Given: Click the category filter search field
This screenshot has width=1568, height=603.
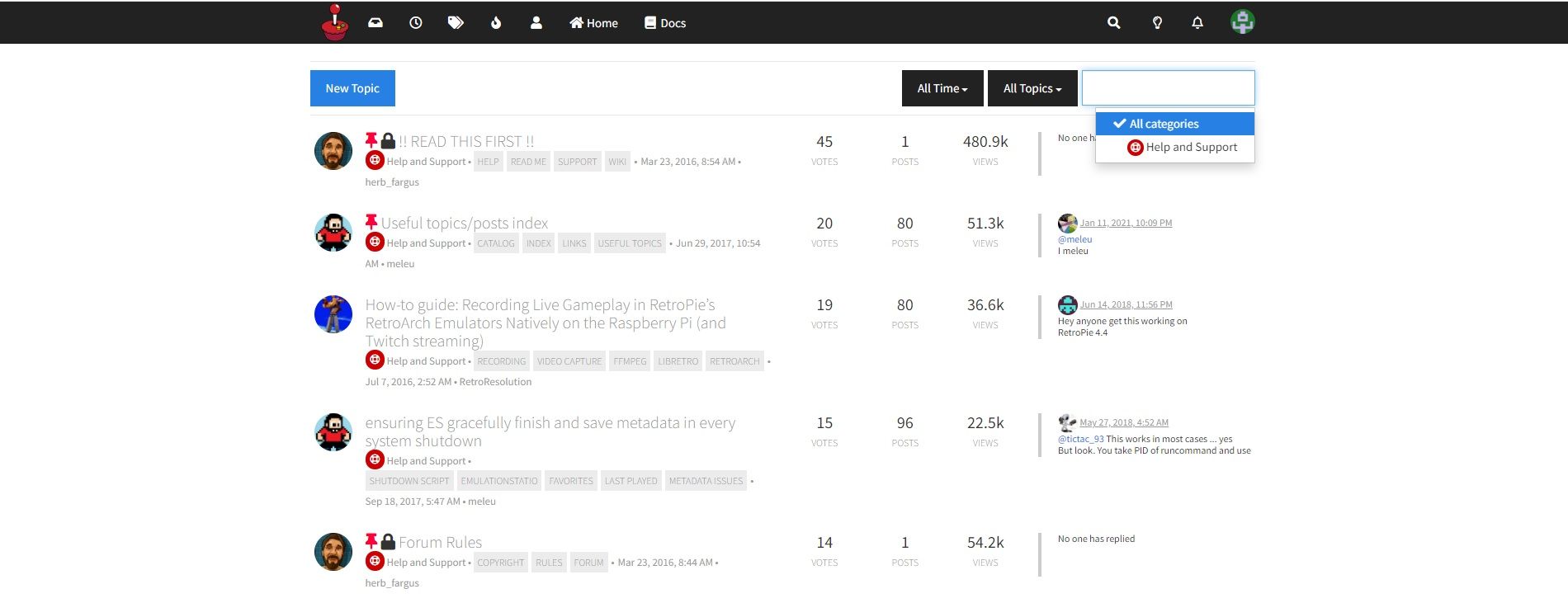Looking at the screenshot, I should (x=1168, y=87).
